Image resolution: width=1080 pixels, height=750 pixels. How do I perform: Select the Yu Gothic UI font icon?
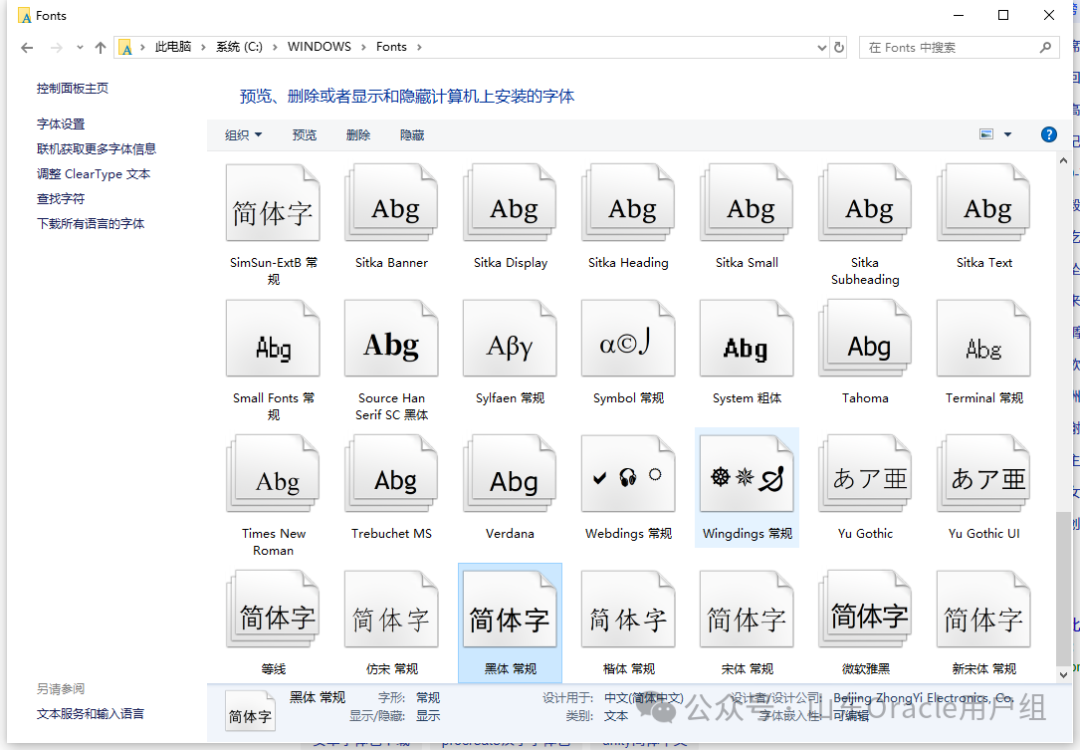click(984, 474)
